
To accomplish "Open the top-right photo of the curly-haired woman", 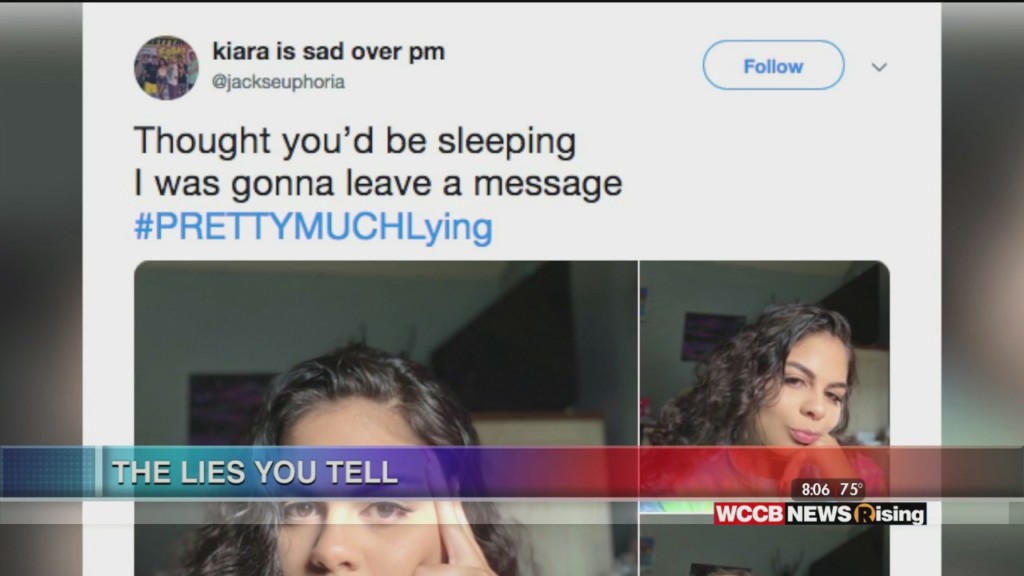I will coord(764,385).
